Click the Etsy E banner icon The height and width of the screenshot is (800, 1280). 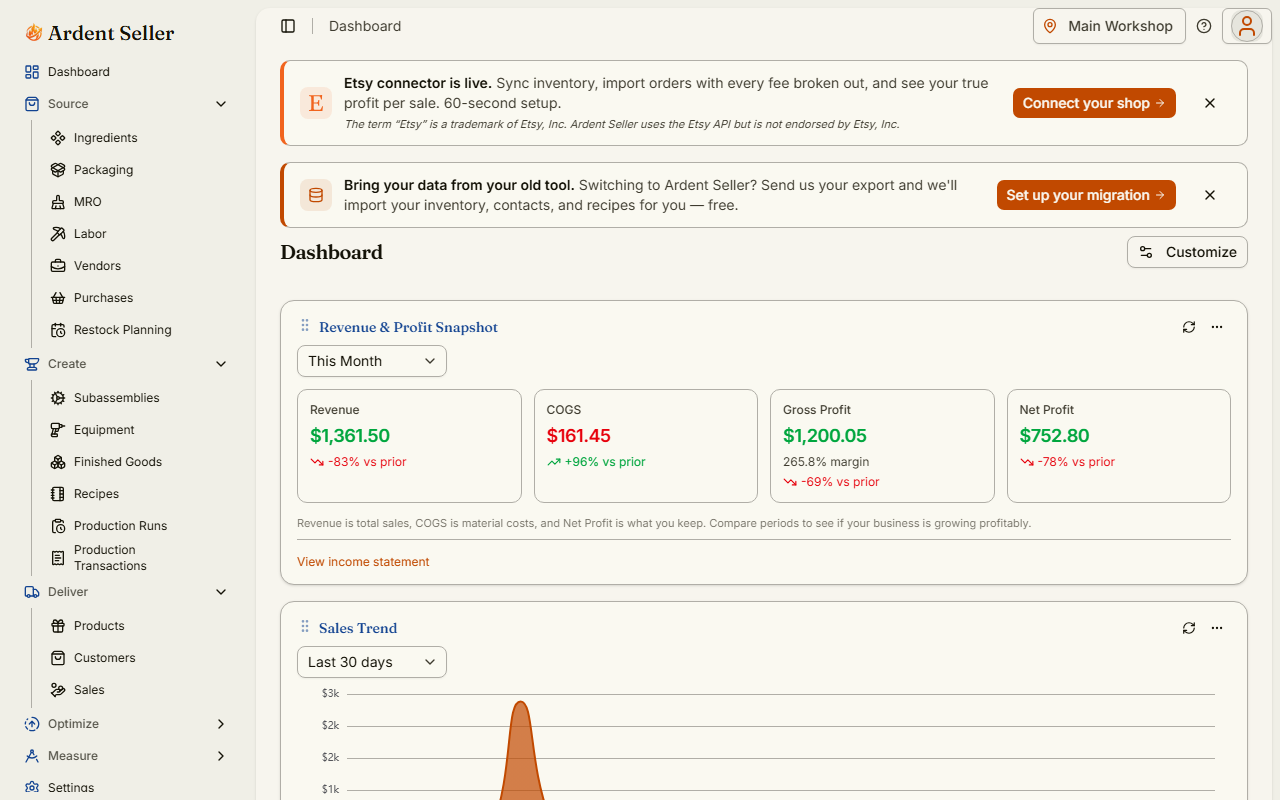(316, 103)
